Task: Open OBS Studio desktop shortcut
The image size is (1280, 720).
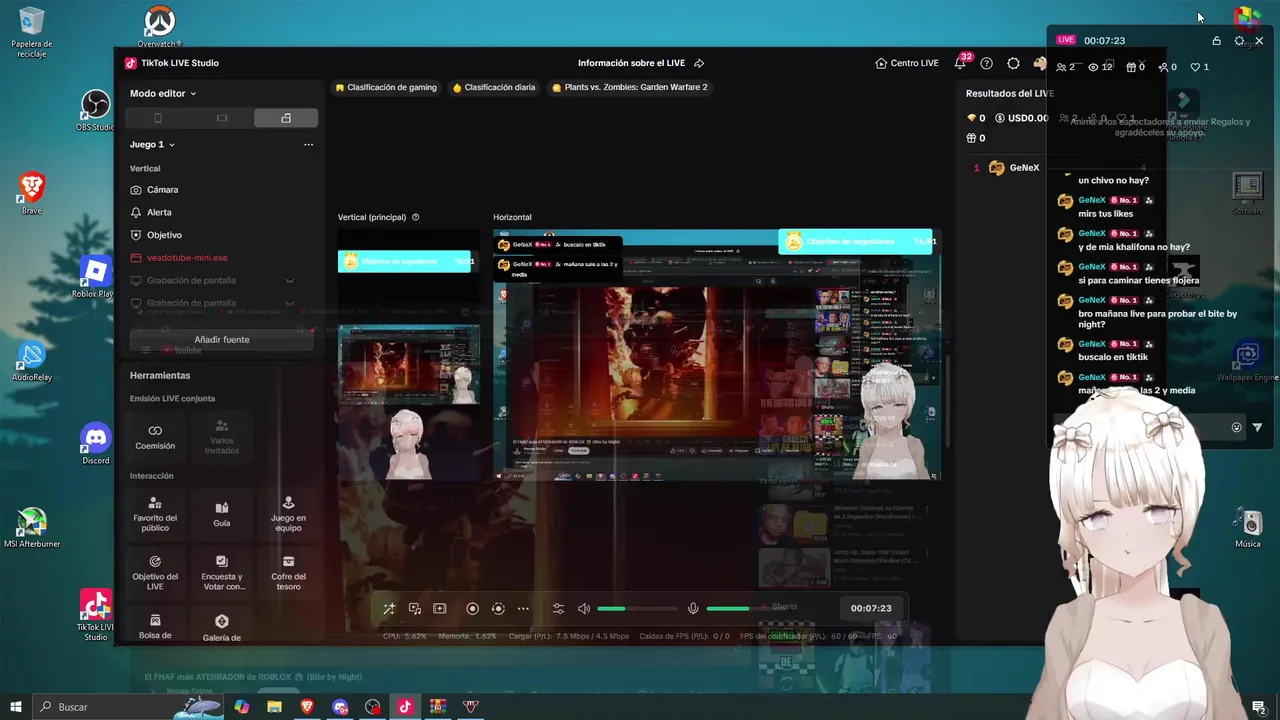Action: click(x=95, y=110)
